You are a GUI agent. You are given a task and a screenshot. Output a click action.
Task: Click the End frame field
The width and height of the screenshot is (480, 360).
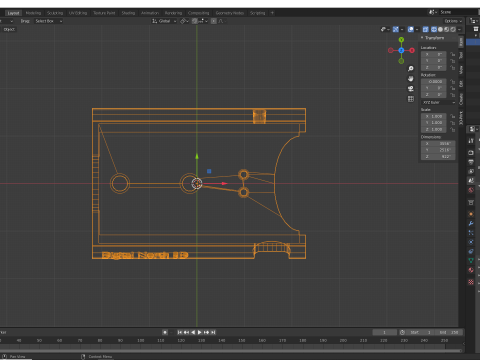[448, 332]
